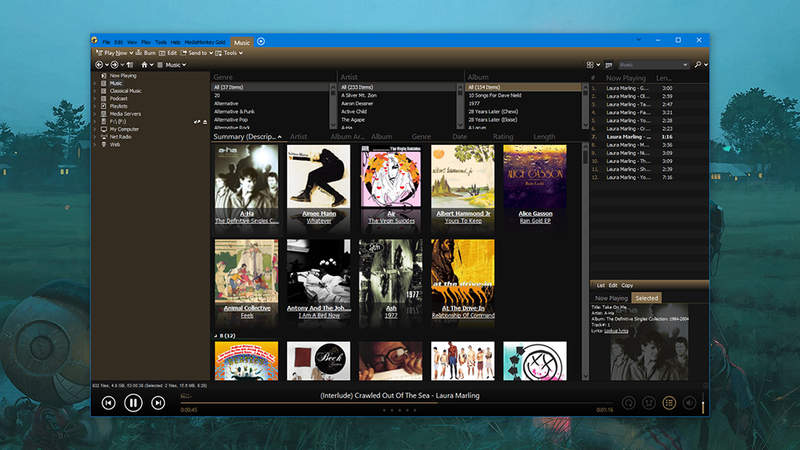The image size is (800, 450).
Task: Select Now Playing in the tree
Action: pos(123,76)
